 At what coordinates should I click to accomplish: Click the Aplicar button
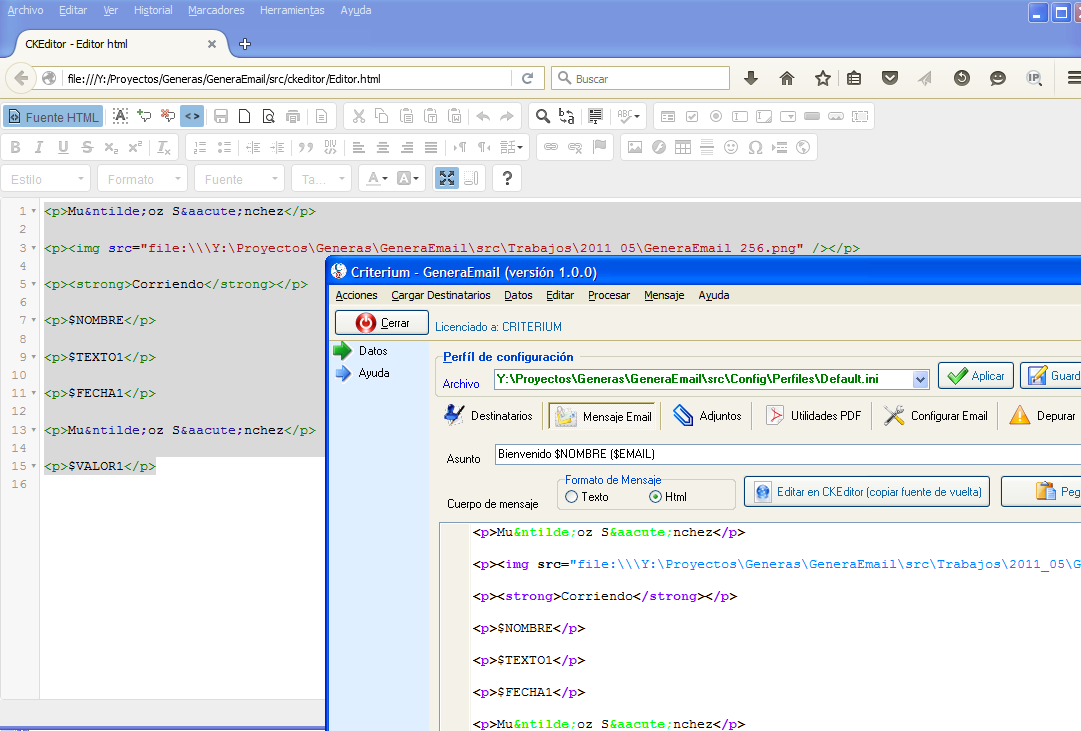pos(976,376)
